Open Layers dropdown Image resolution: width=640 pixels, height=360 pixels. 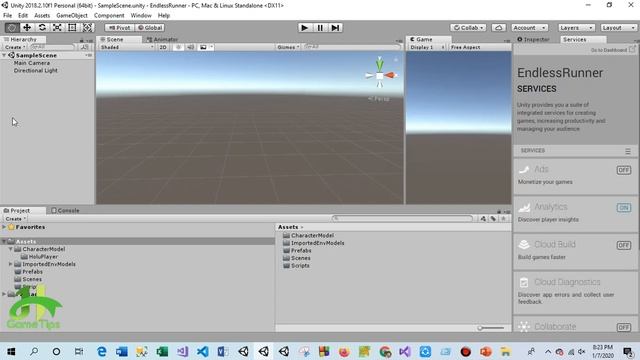click(x=576, y=28)
